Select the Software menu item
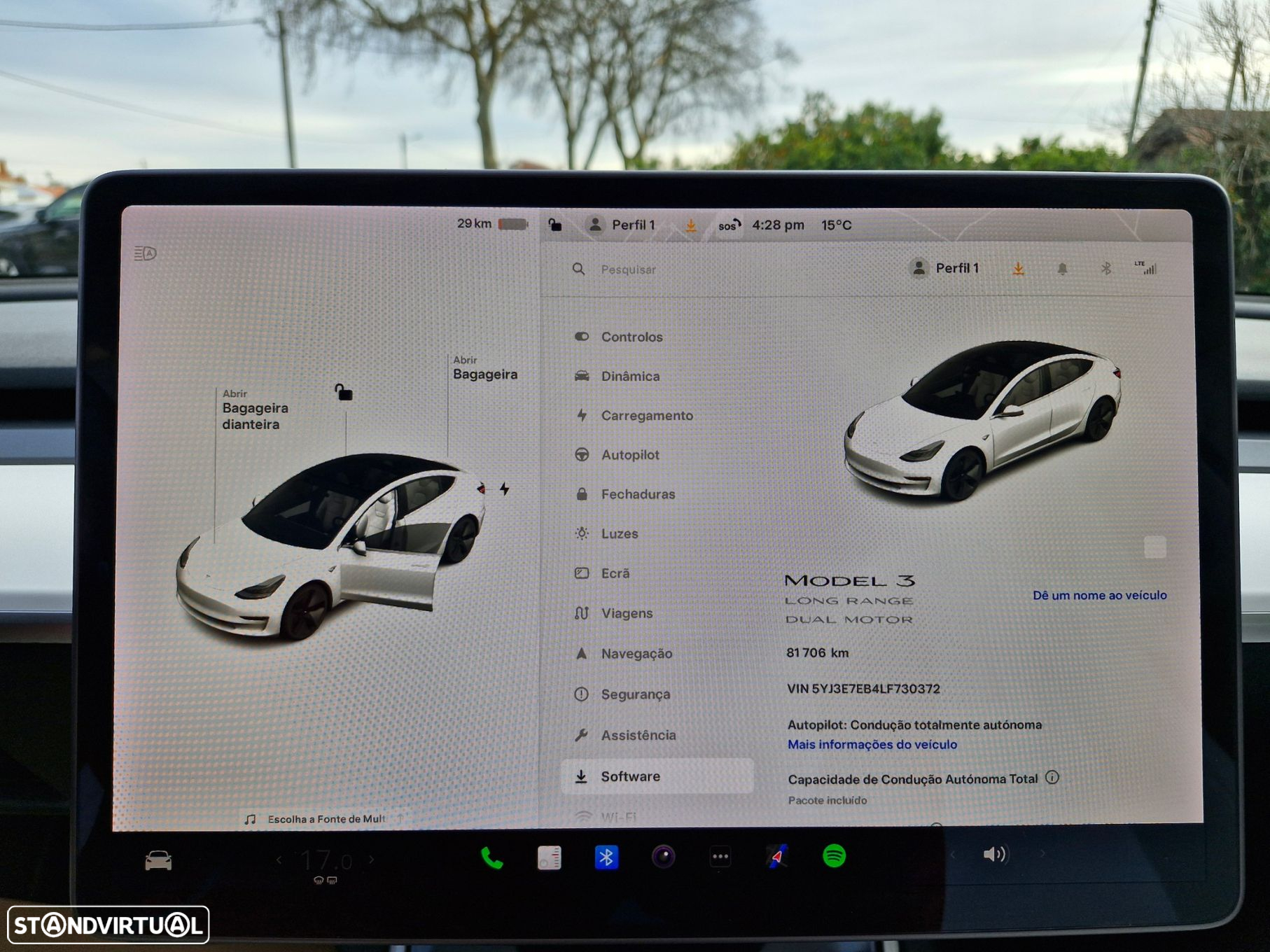Screen dimensions: 1270x952 click(657, 776)
